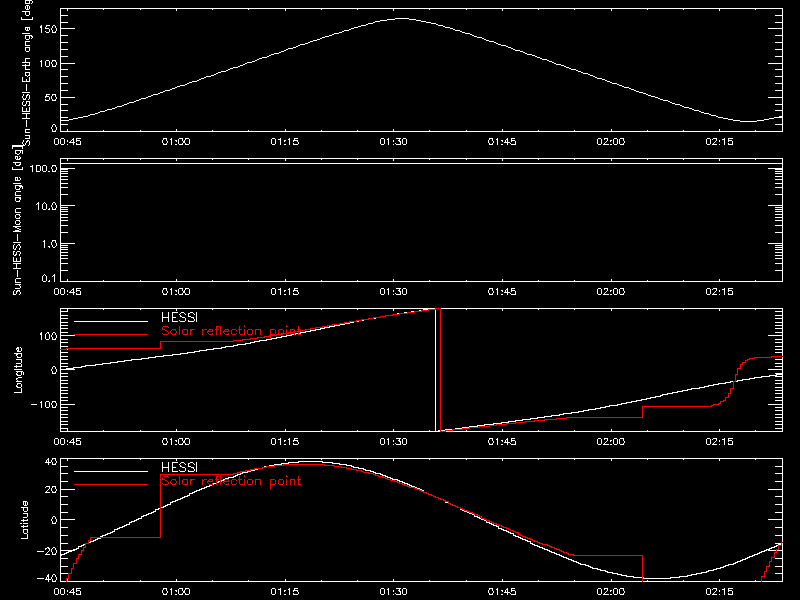
Task: Click the 'Sun-HESSI-Moon angle [deg]' axis title
Action: coord(17,220)
